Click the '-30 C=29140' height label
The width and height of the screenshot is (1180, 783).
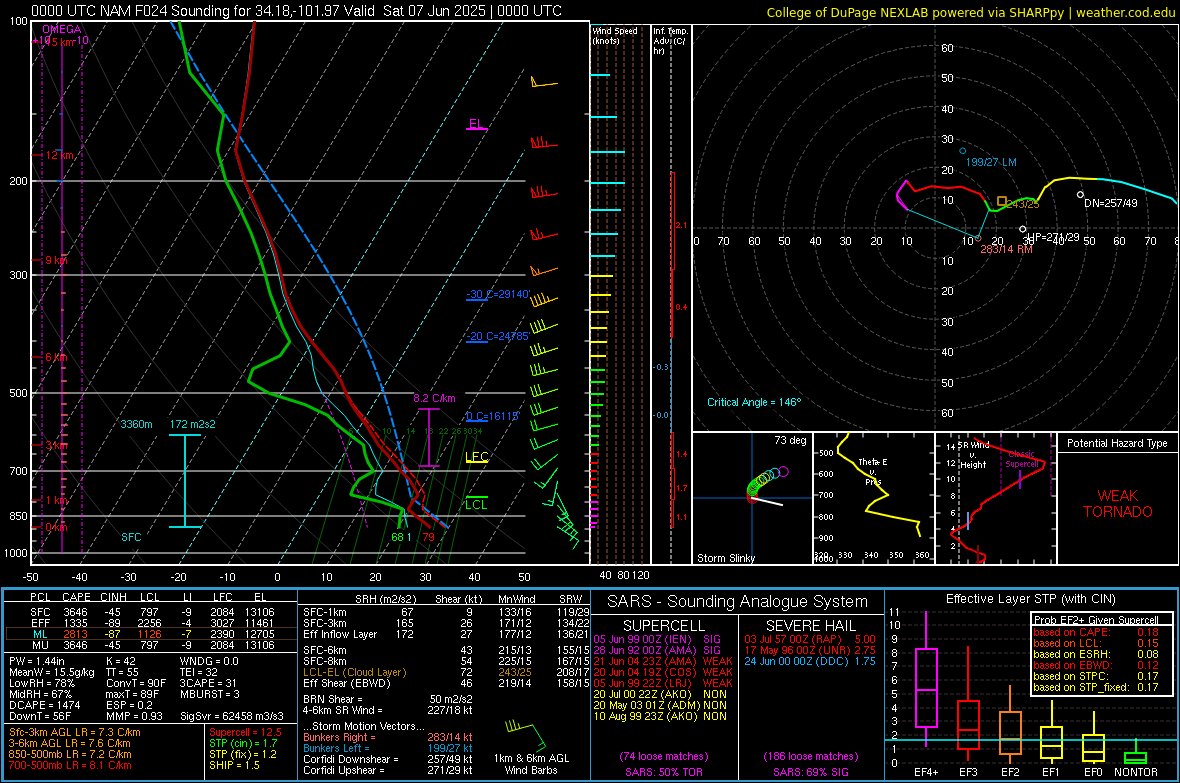498,294
